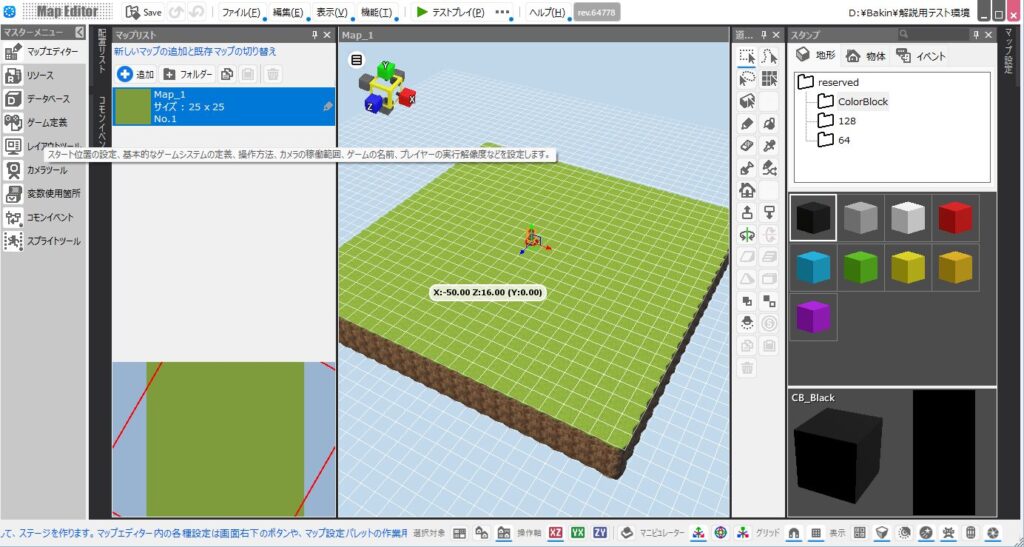1024x547 pixels.
Task: Toggle the ZY operation axis
Action: 600,533
